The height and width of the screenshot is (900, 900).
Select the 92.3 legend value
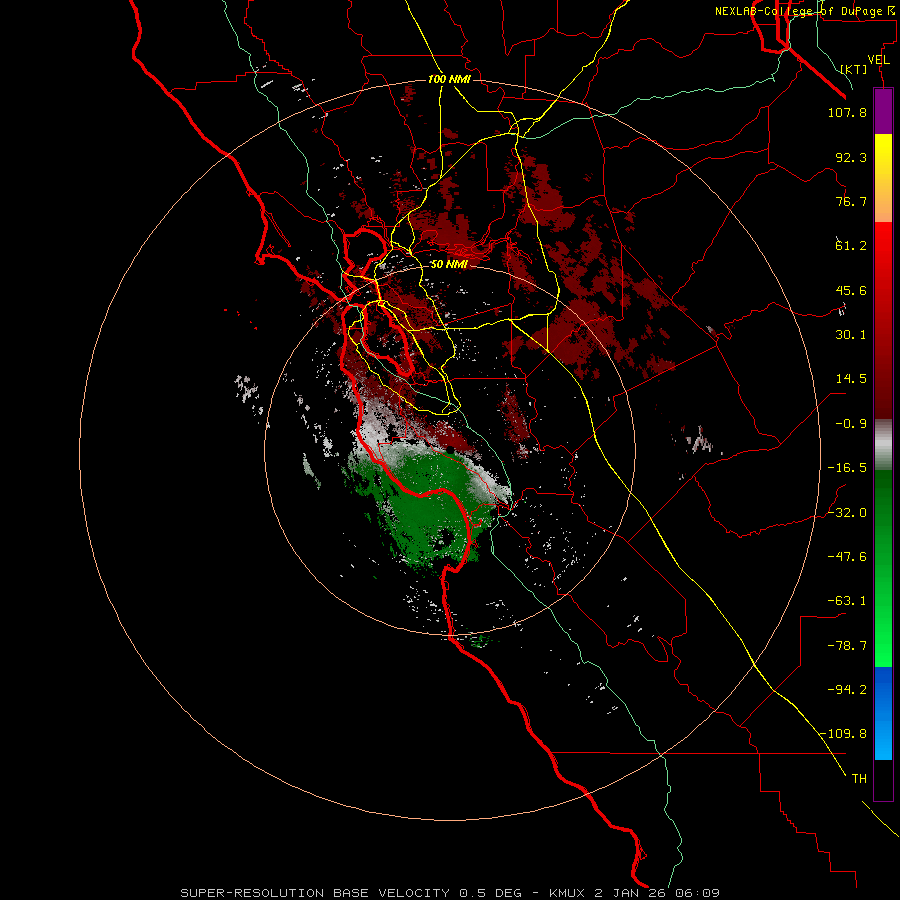tap(851, 157)
